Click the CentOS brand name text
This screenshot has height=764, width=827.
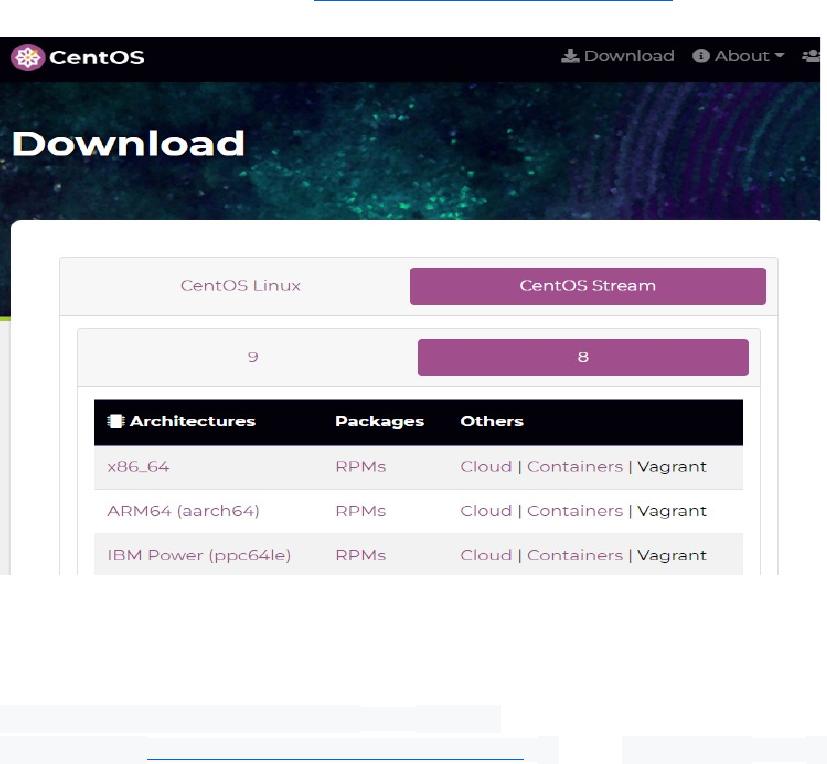[97, 57]
